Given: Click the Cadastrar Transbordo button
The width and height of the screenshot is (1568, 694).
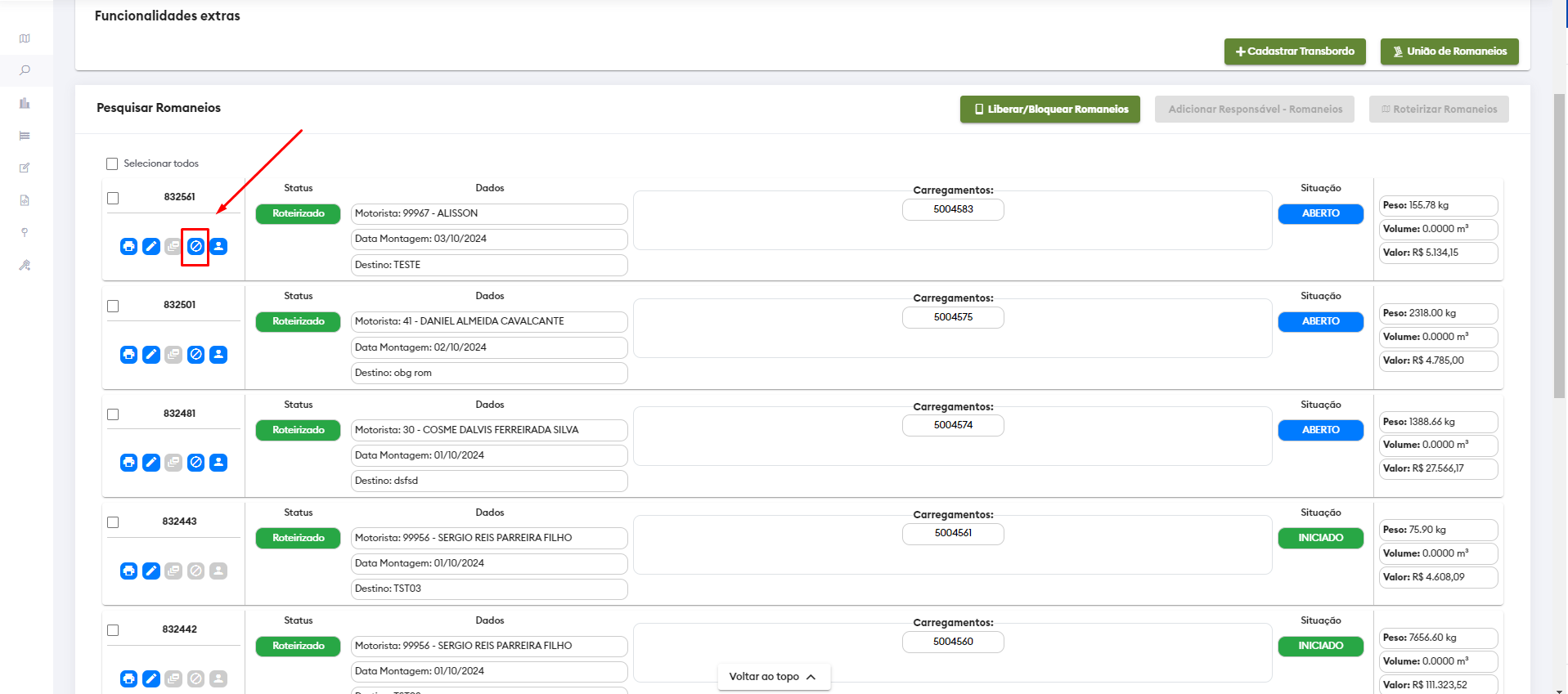Looking at the screenshot, I should point(1294,51).
